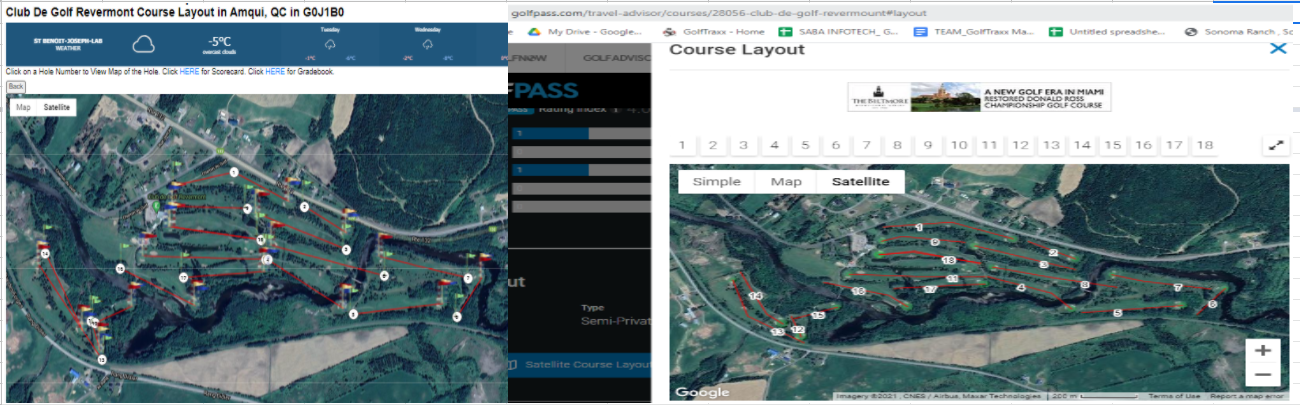Click the -5°C temperature reading
This screenshot has width=1300, height=405.
(x=219, y=41)
